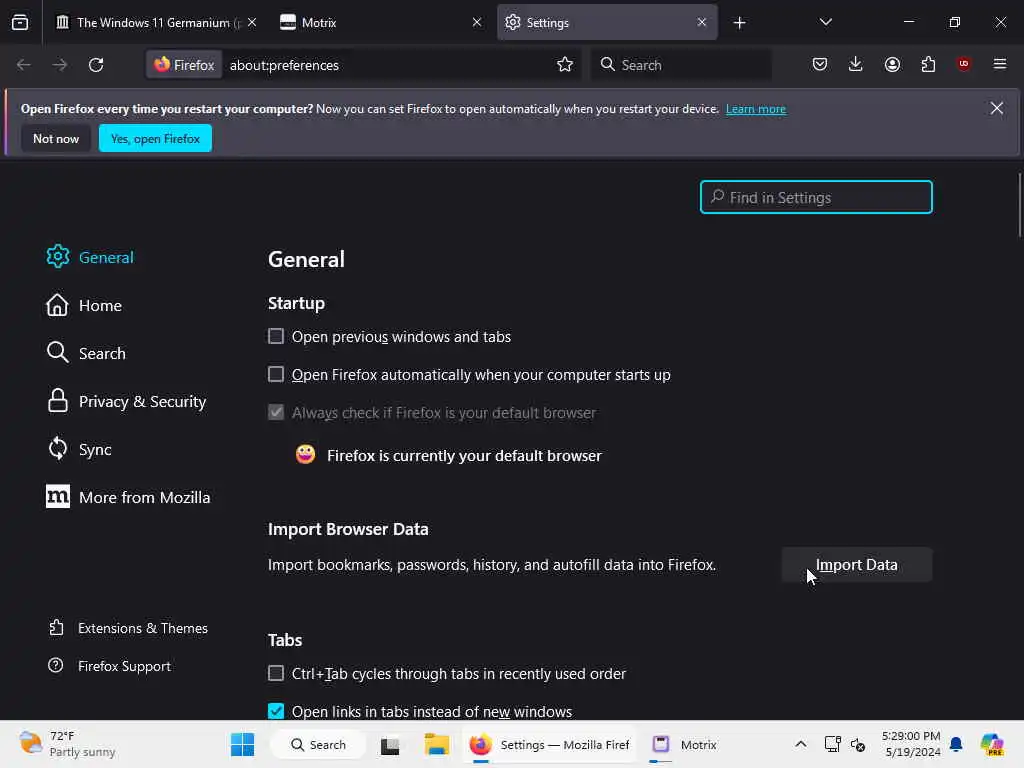Dismiss the startup notification bar
The height and width of the screenshot is (768, 1024).
997,108
